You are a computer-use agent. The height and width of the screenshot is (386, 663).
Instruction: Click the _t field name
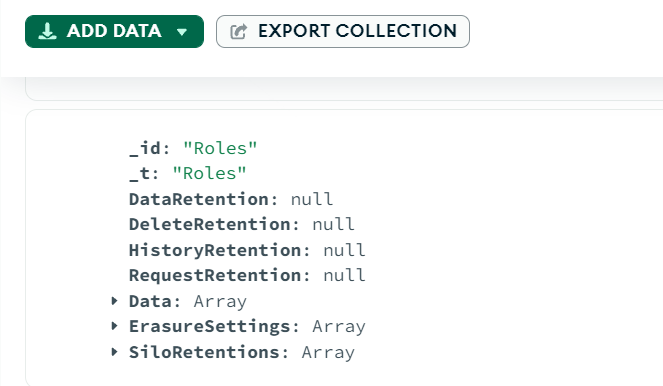click(x=140, y=173)
